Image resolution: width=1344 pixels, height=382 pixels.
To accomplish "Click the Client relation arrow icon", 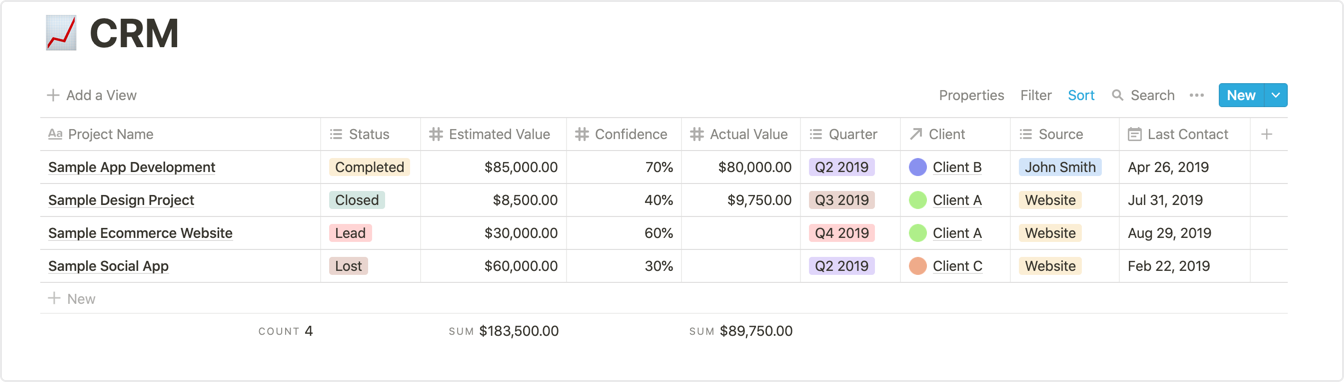I will 916,134.
